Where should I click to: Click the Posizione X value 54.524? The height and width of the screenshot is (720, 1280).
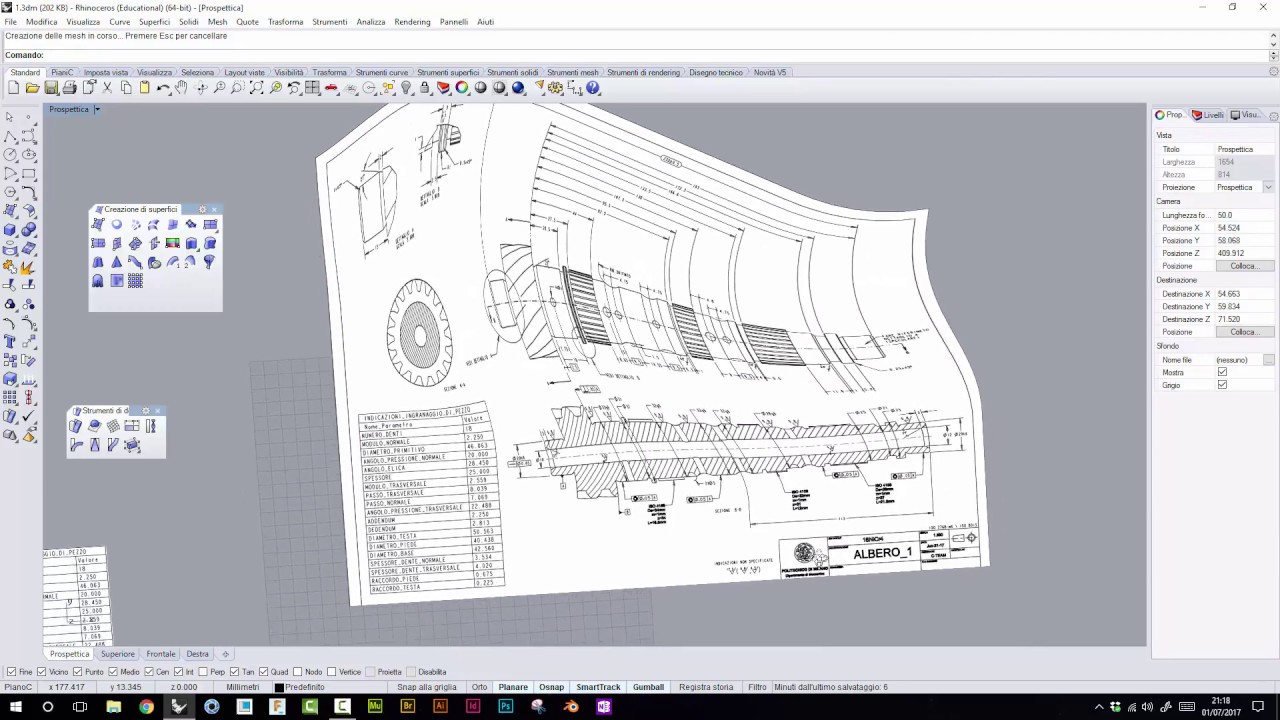click(1244, 228)
